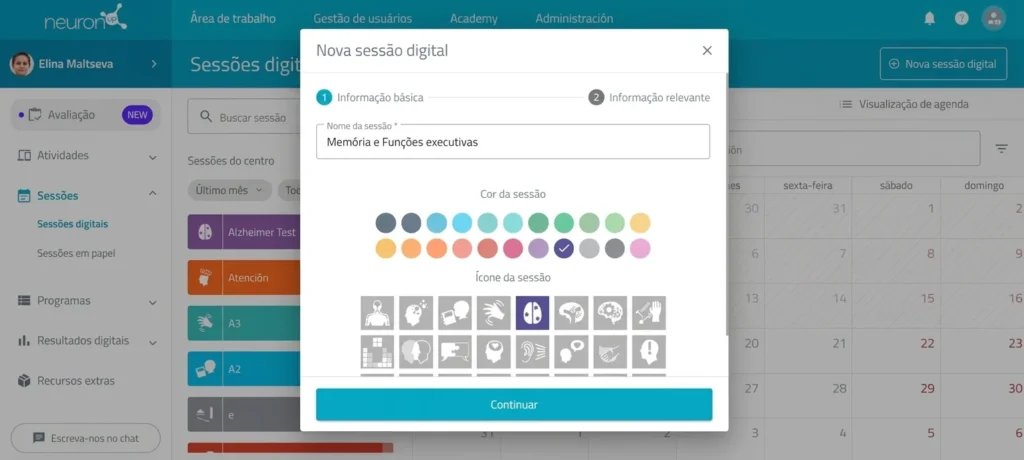Click the NeuronUP logo

[x=86, y=18]
